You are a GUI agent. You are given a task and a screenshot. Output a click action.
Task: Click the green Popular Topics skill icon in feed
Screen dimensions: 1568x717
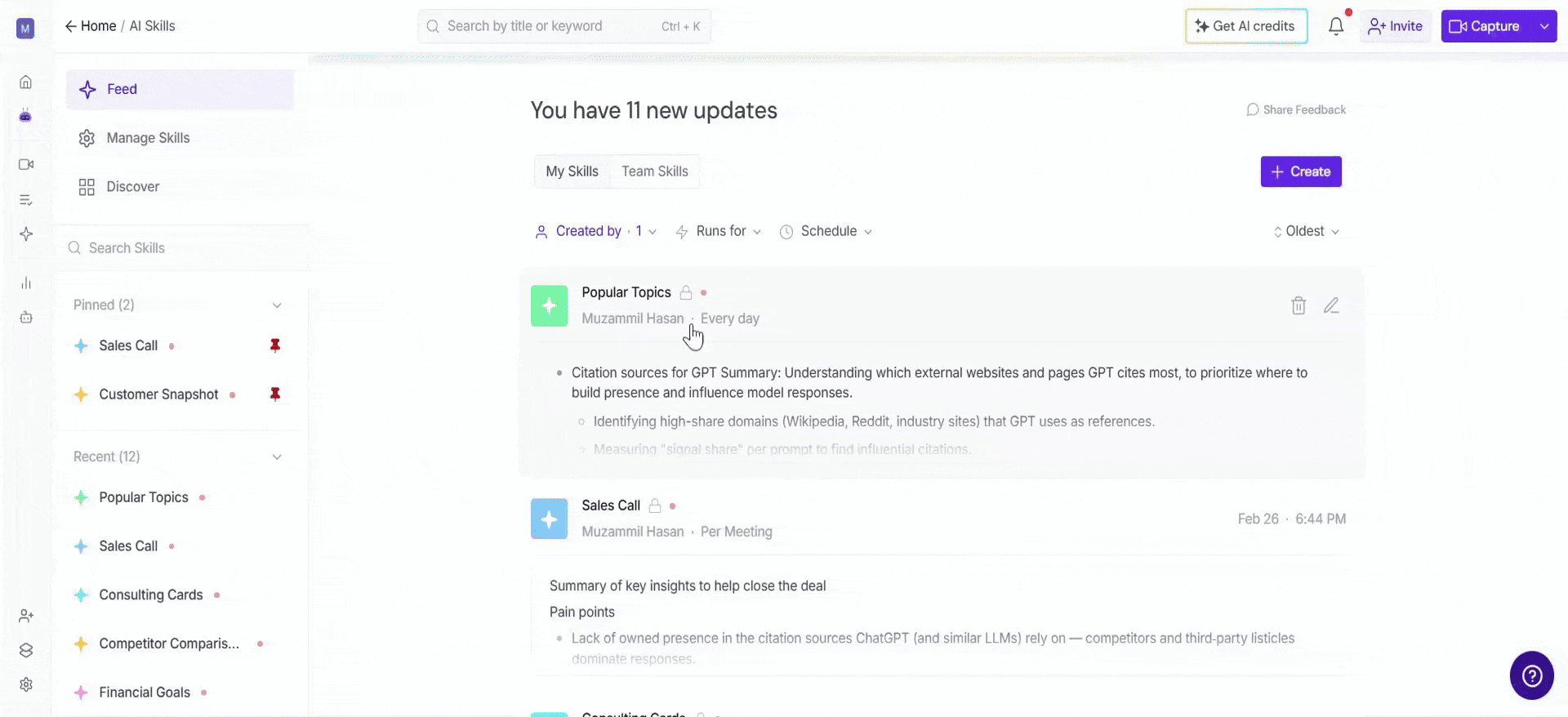[550, 305]
